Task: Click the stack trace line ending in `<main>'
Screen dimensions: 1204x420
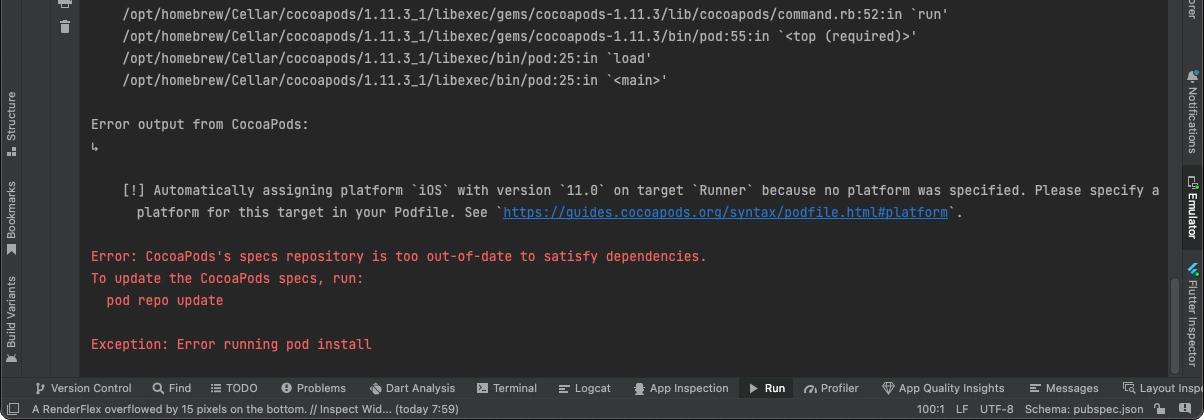Action: pyautogui.click(x=395, y=80)
